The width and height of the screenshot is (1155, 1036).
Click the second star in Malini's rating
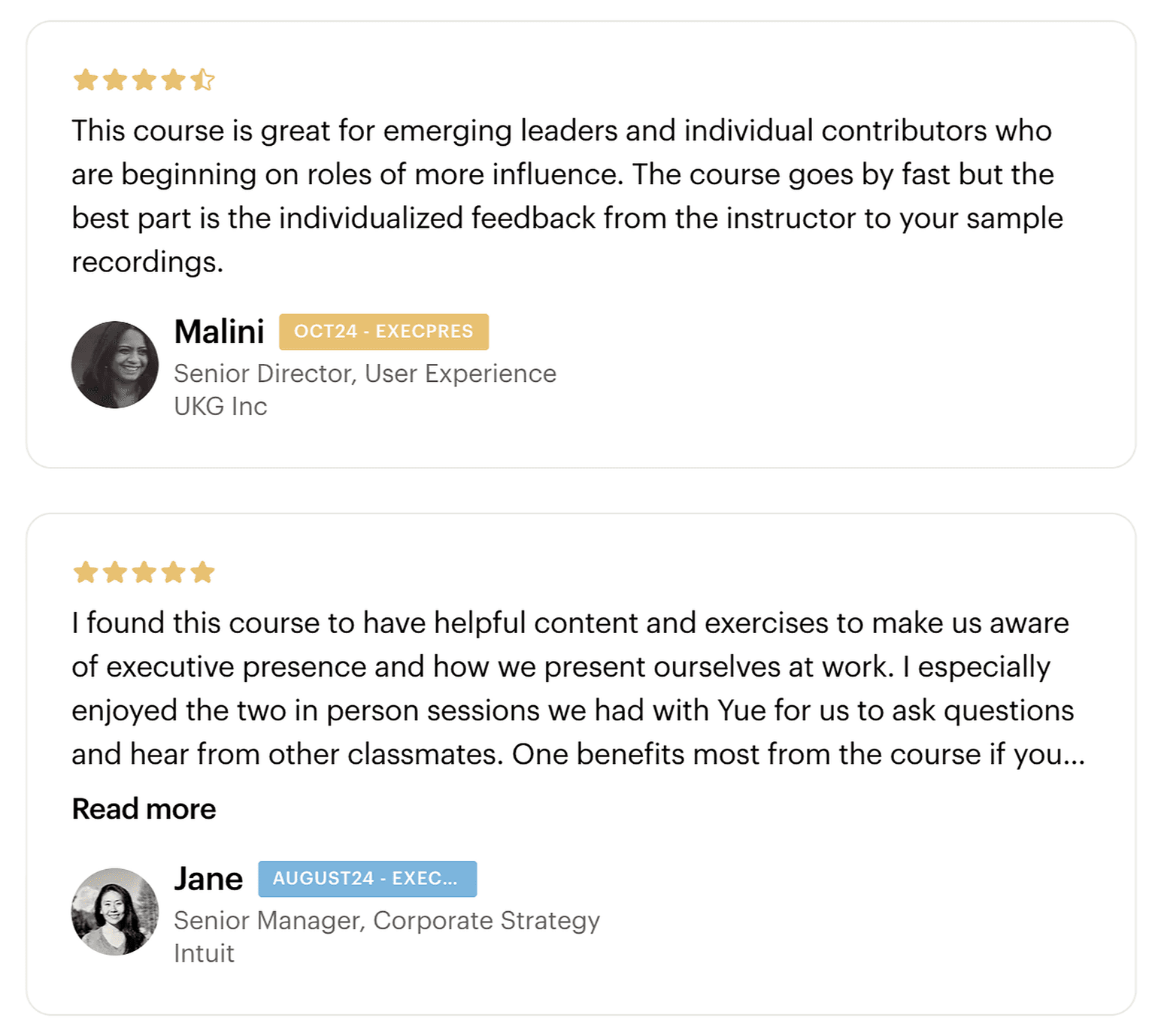[115, 80]
